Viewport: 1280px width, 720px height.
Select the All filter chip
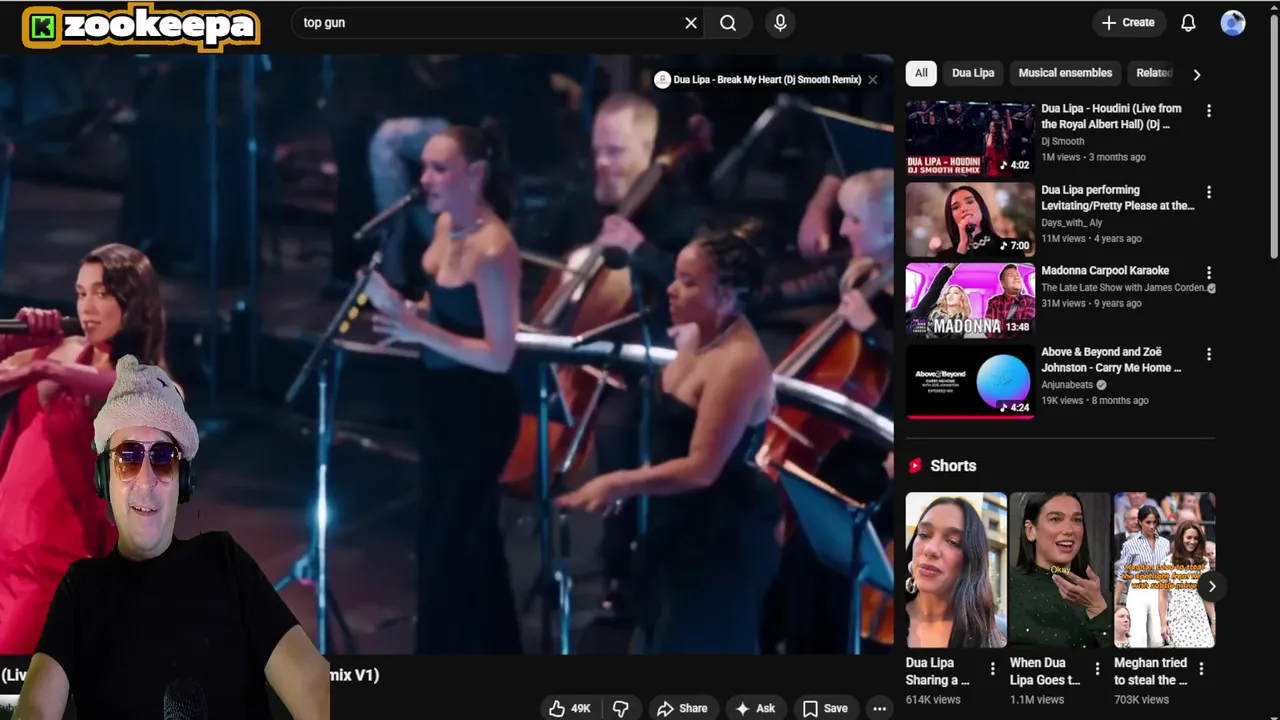click(x=921, y=73)
